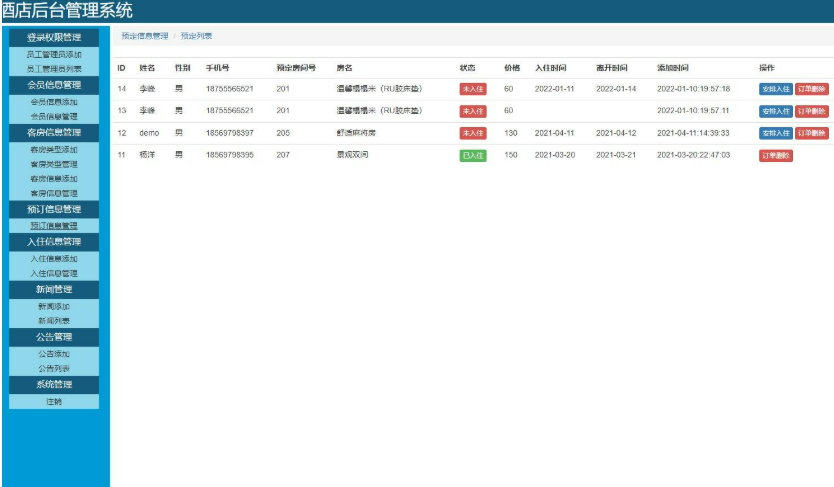Click the 操作 column header

pyautogui.click(x=767, y=68)
